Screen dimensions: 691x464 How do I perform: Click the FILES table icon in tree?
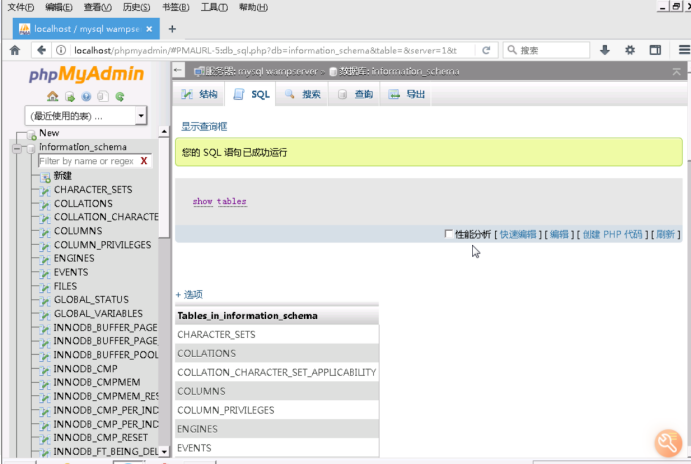tap(45, 287)
